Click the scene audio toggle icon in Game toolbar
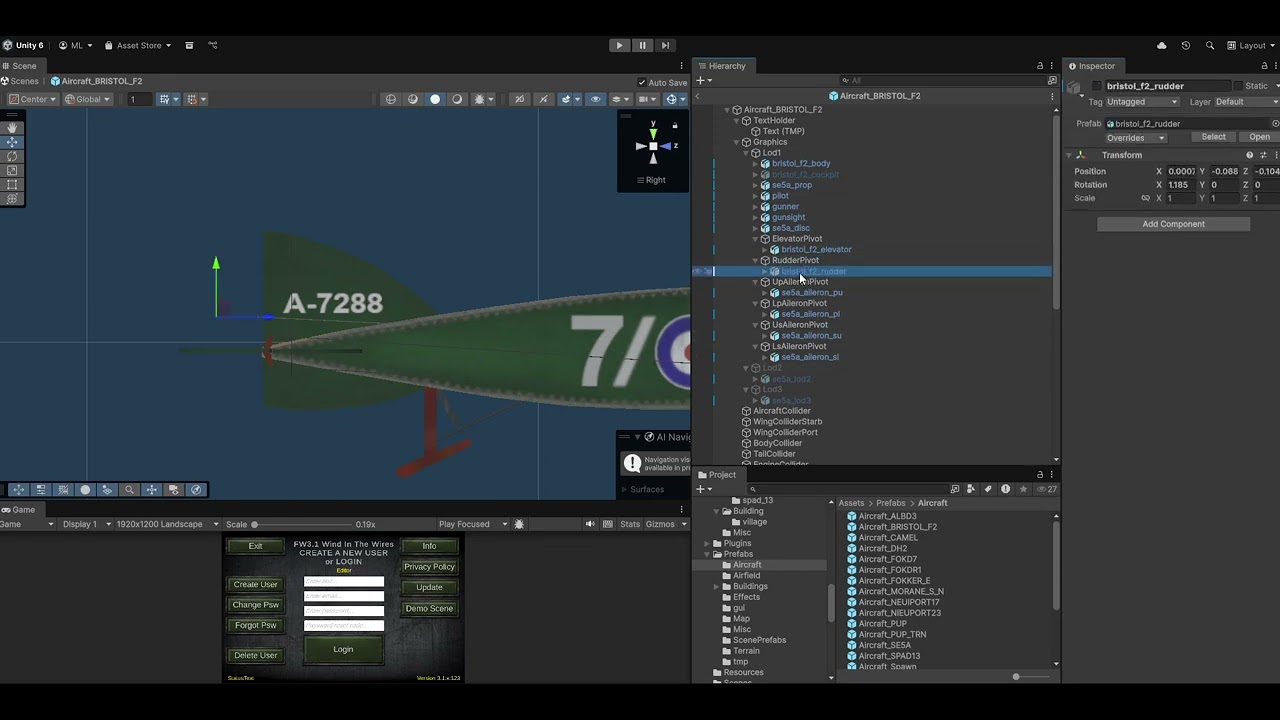The height and width of the screenshot is (720, 1280). click(x=590, y=523)
